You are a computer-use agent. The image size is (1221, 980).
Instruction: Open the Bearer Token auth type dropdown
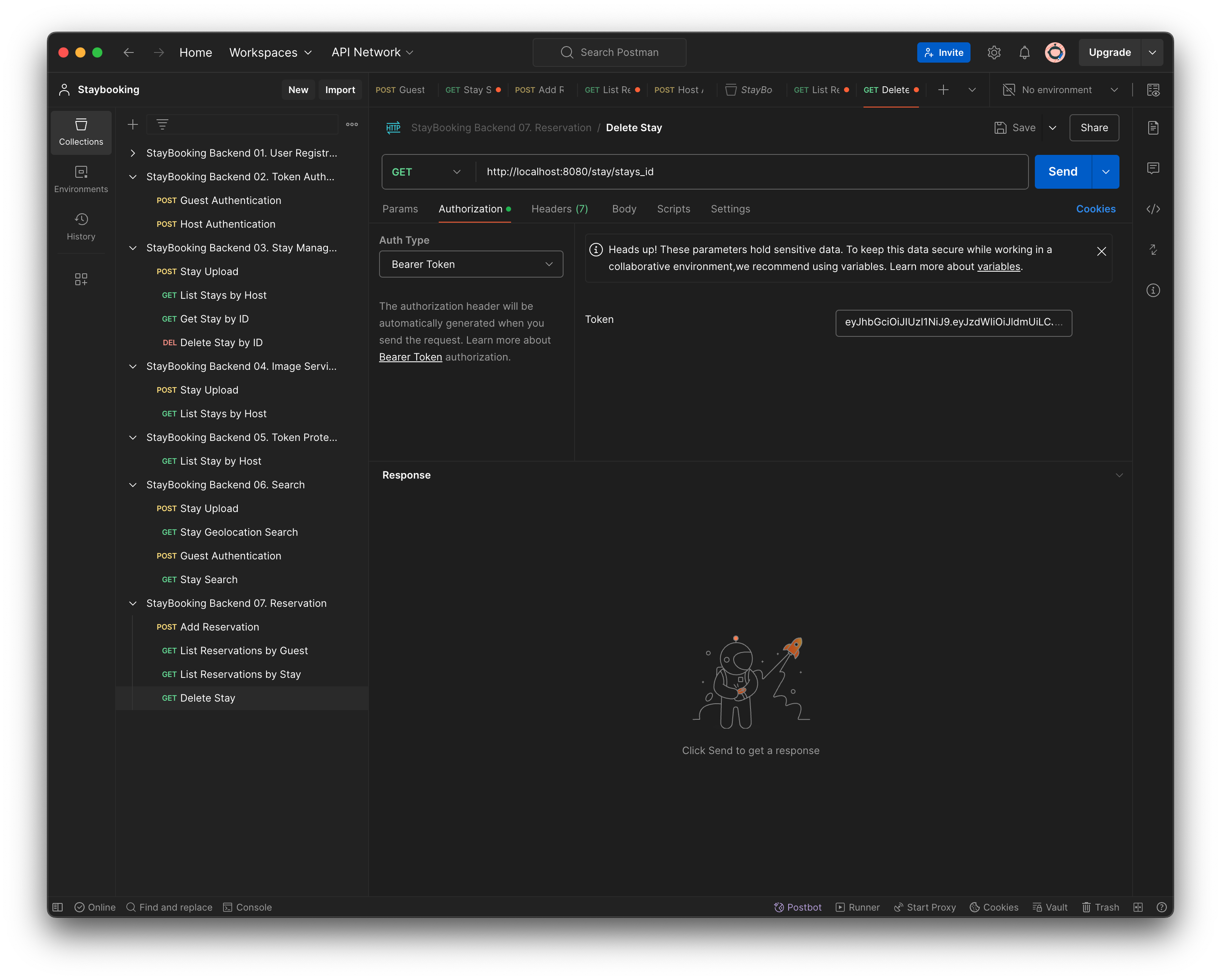coord(470,264)
